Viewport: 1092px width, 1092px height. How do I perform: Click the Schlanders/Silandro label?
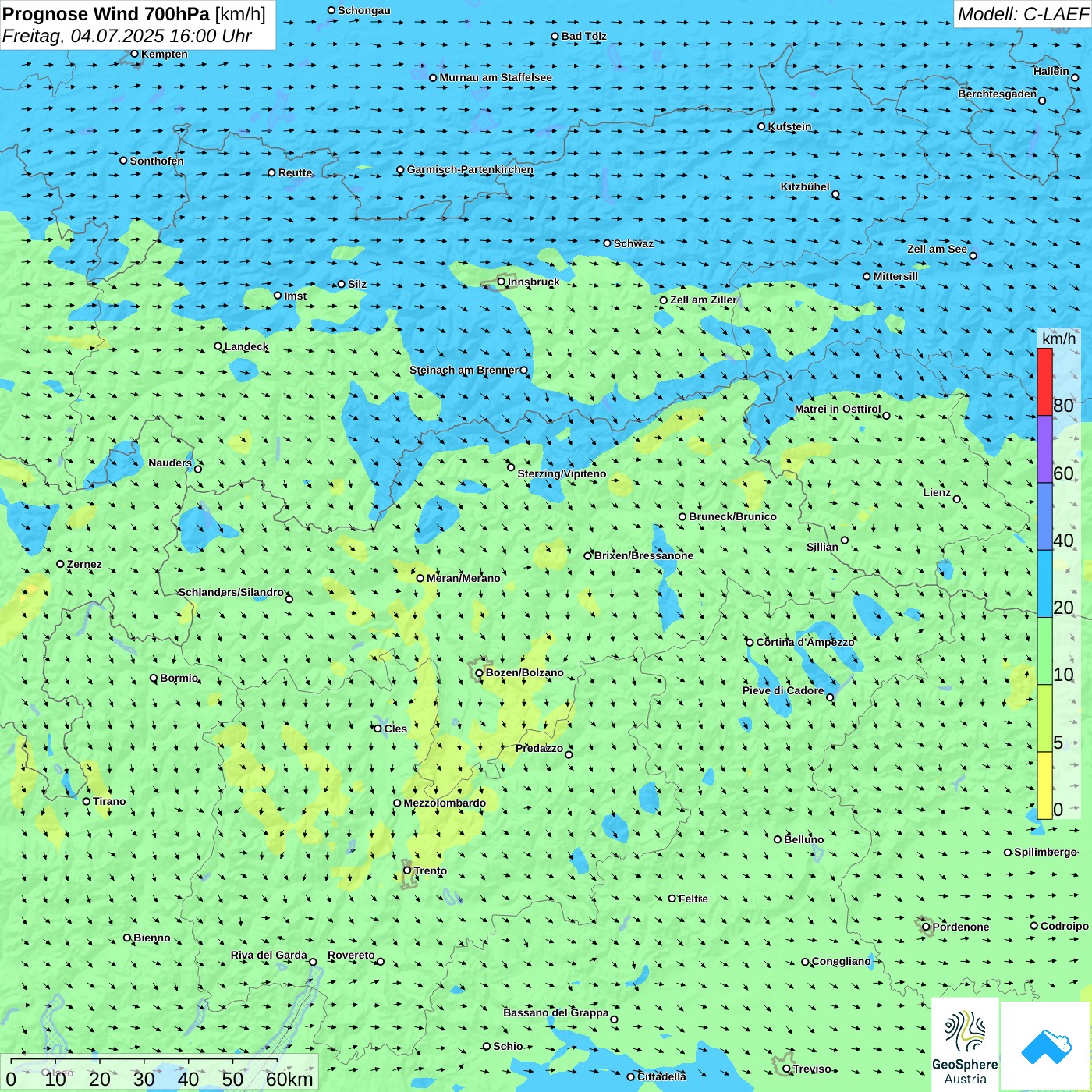(231, 592)
